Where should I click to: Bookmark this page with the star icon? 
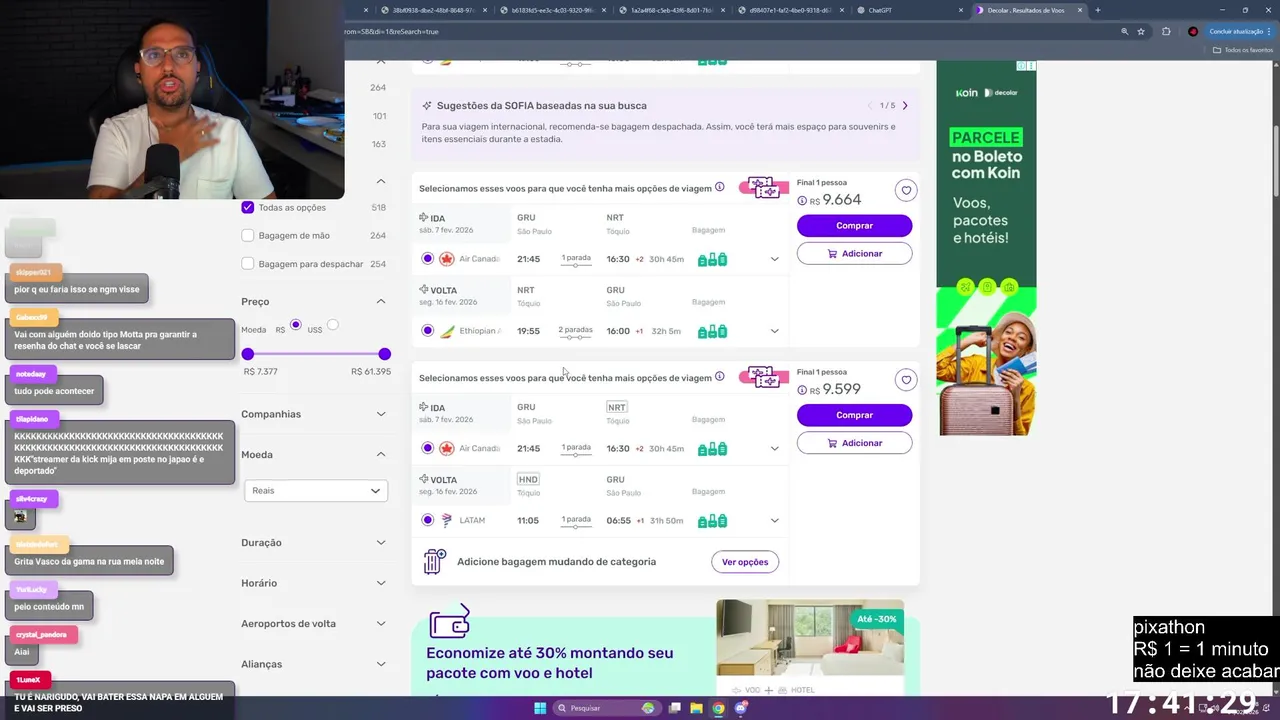[x=1141, y=31]
